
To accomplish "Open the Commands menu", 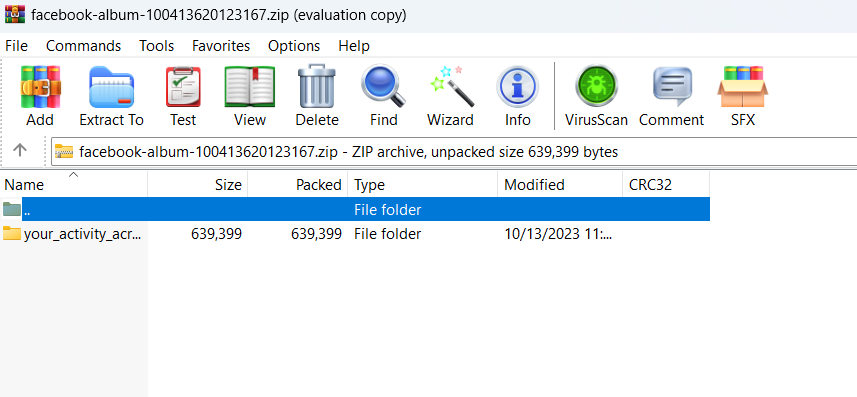I will [84, 46].
